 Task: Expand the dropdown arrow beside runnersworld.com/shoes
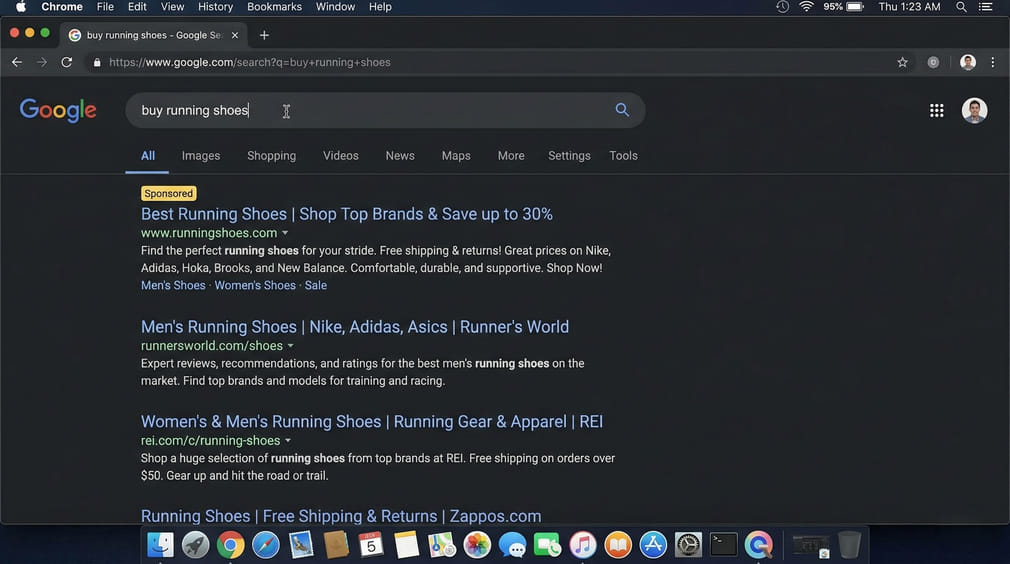291,346
